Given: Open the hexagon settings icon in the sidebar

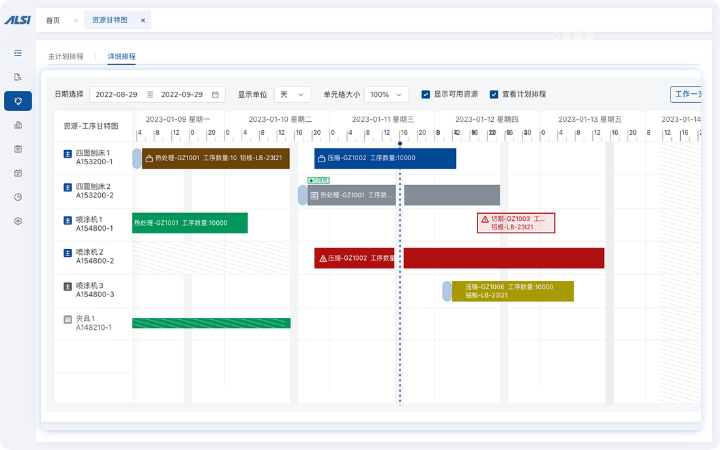Looking at the screenshot, I should coord(17,221).
